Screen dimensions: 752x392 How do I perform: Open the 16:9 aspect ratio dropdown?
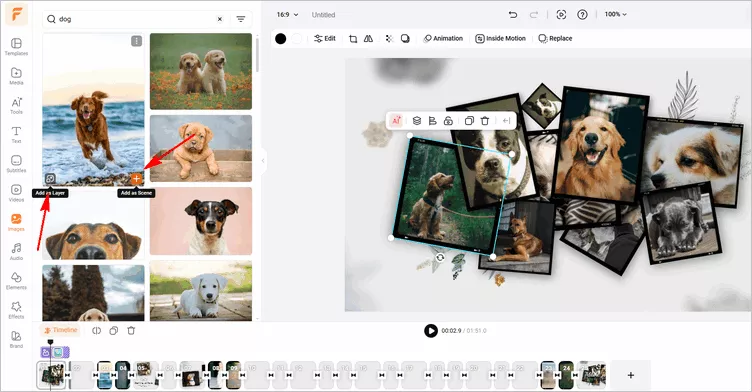287,15
